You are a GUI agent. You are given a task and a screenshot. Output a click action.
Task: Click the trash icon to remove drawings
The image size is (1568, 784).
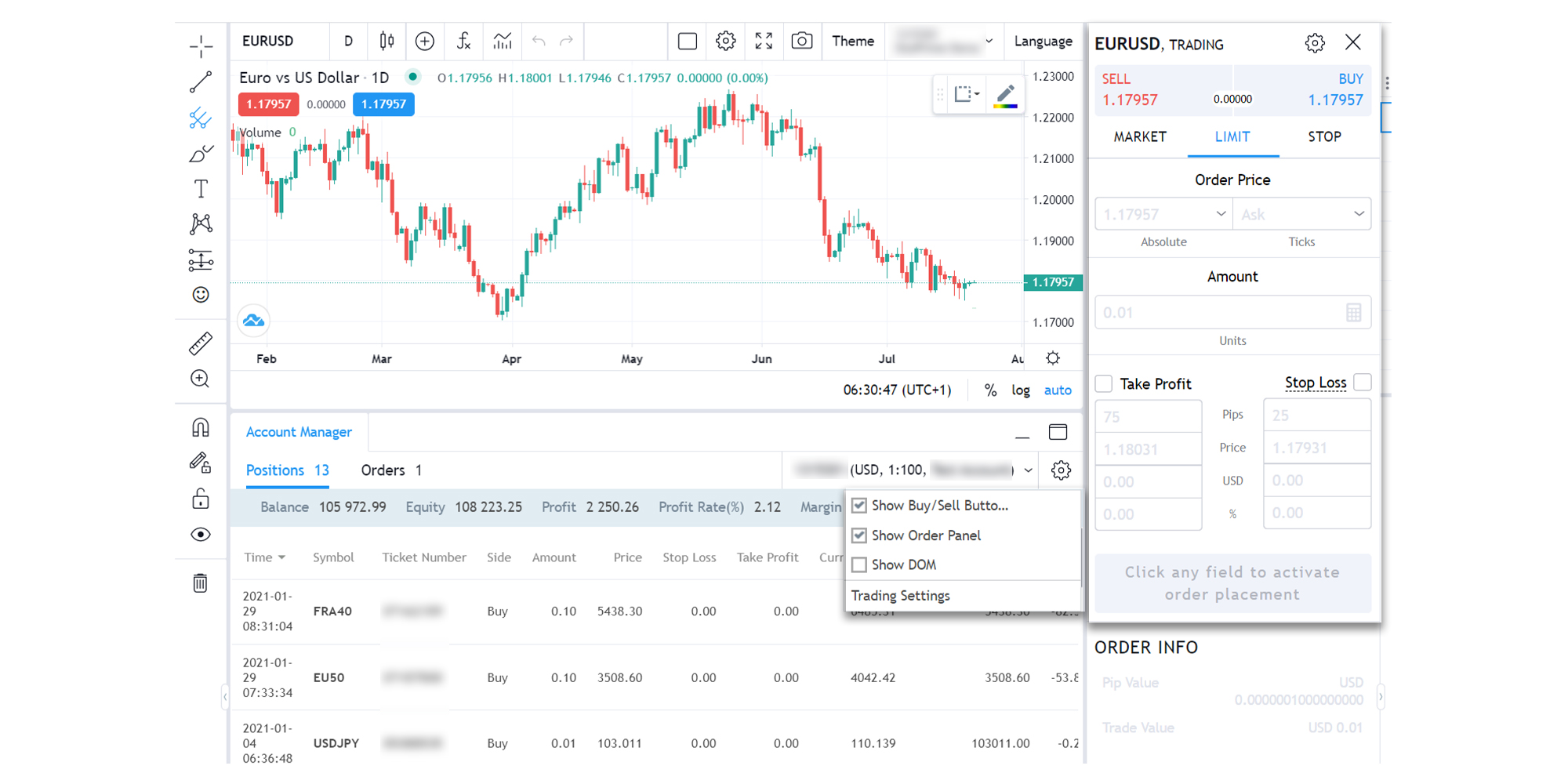(201, 583)
